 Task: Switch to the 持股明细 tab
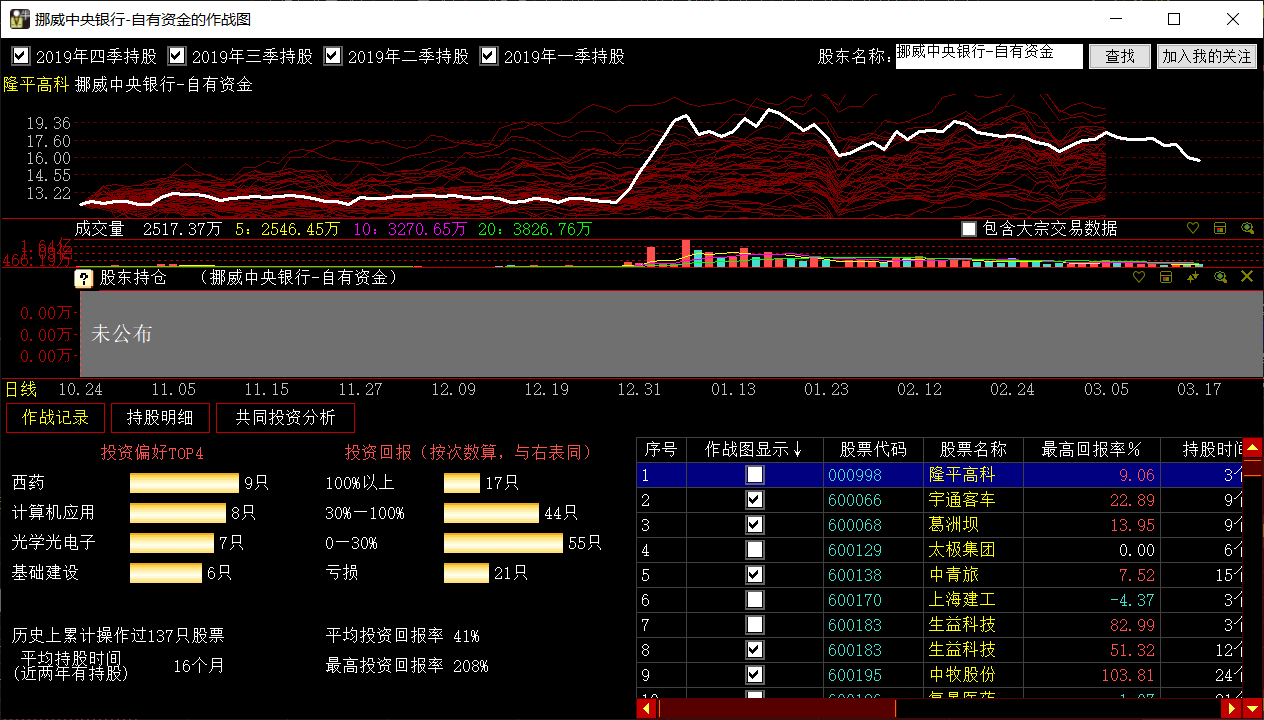[x=160, y=418]
